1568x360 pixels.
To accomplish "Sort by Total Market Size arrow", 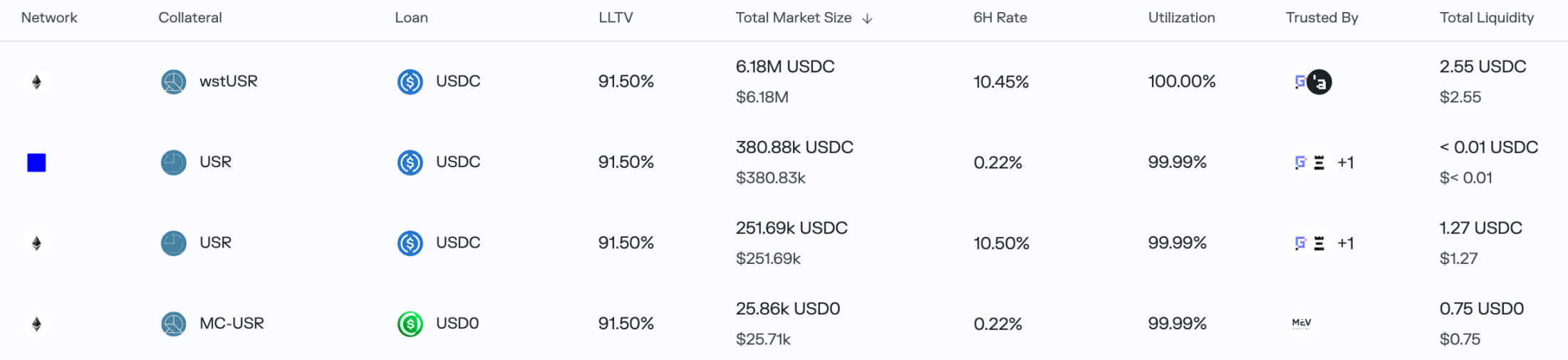I will coord(867,18).
